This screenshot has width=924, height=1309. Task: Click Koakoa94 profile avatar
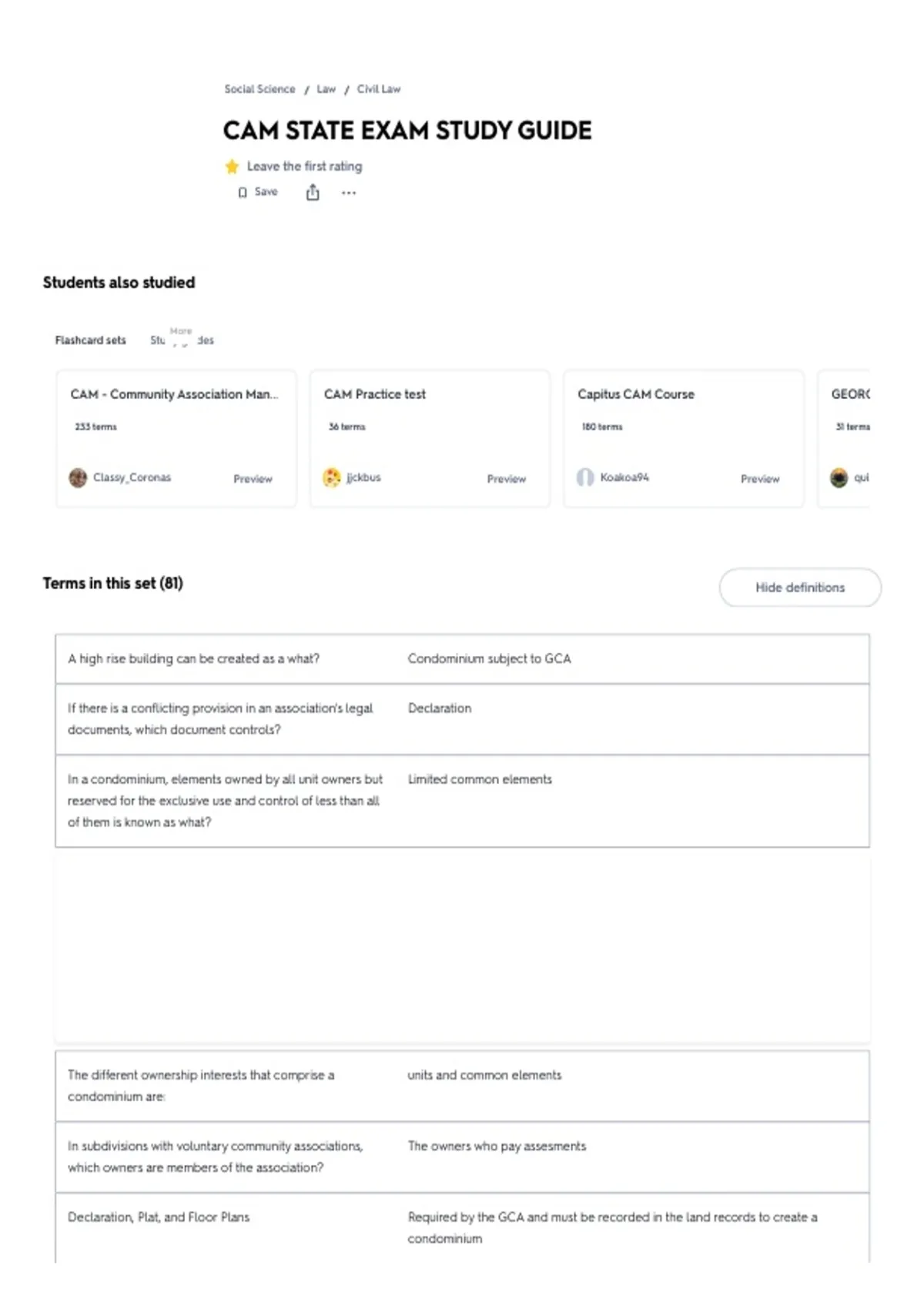(585, 477)
